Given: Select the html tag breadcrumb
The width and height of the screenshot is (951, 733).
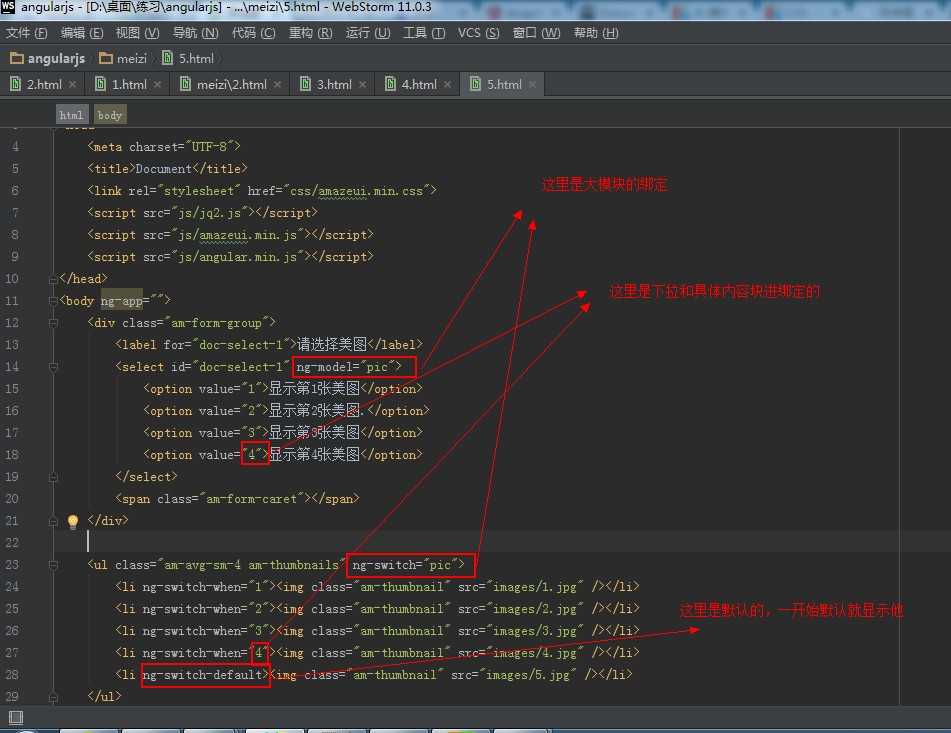Looking at the screenshot, I should (72, 115).
